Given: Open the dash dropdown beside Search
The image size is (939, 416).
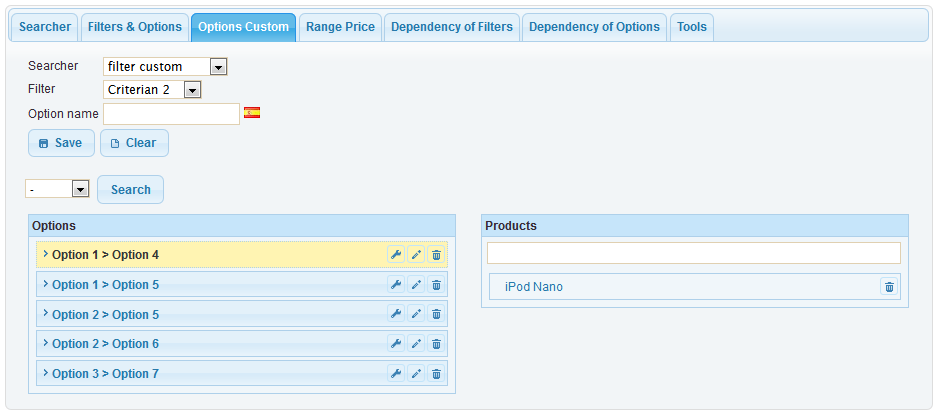Looking at the screenshot, I should (58, 189).
